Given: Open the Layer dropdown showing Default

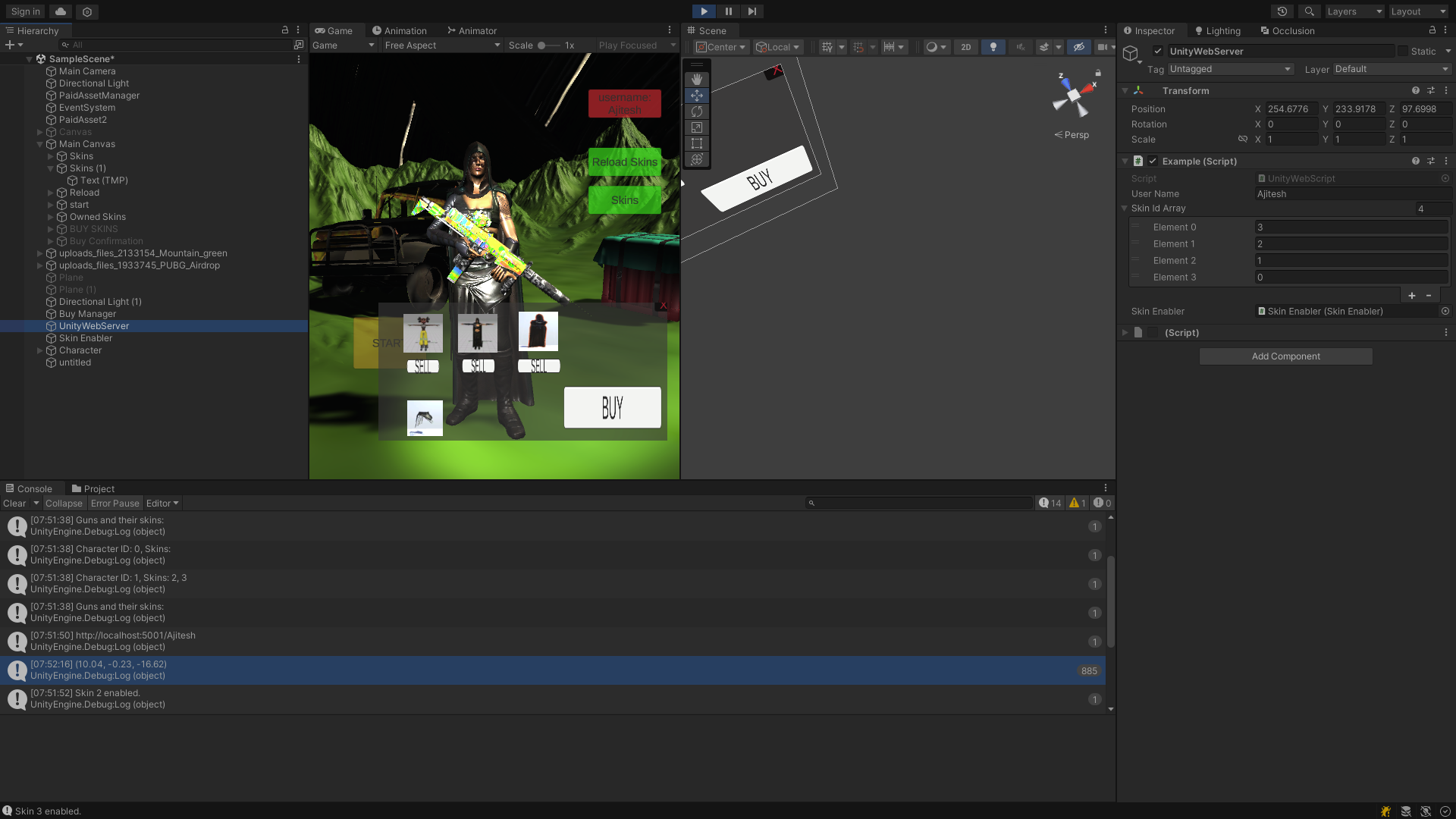Looking at the screenshot, I should (1392, 69).
